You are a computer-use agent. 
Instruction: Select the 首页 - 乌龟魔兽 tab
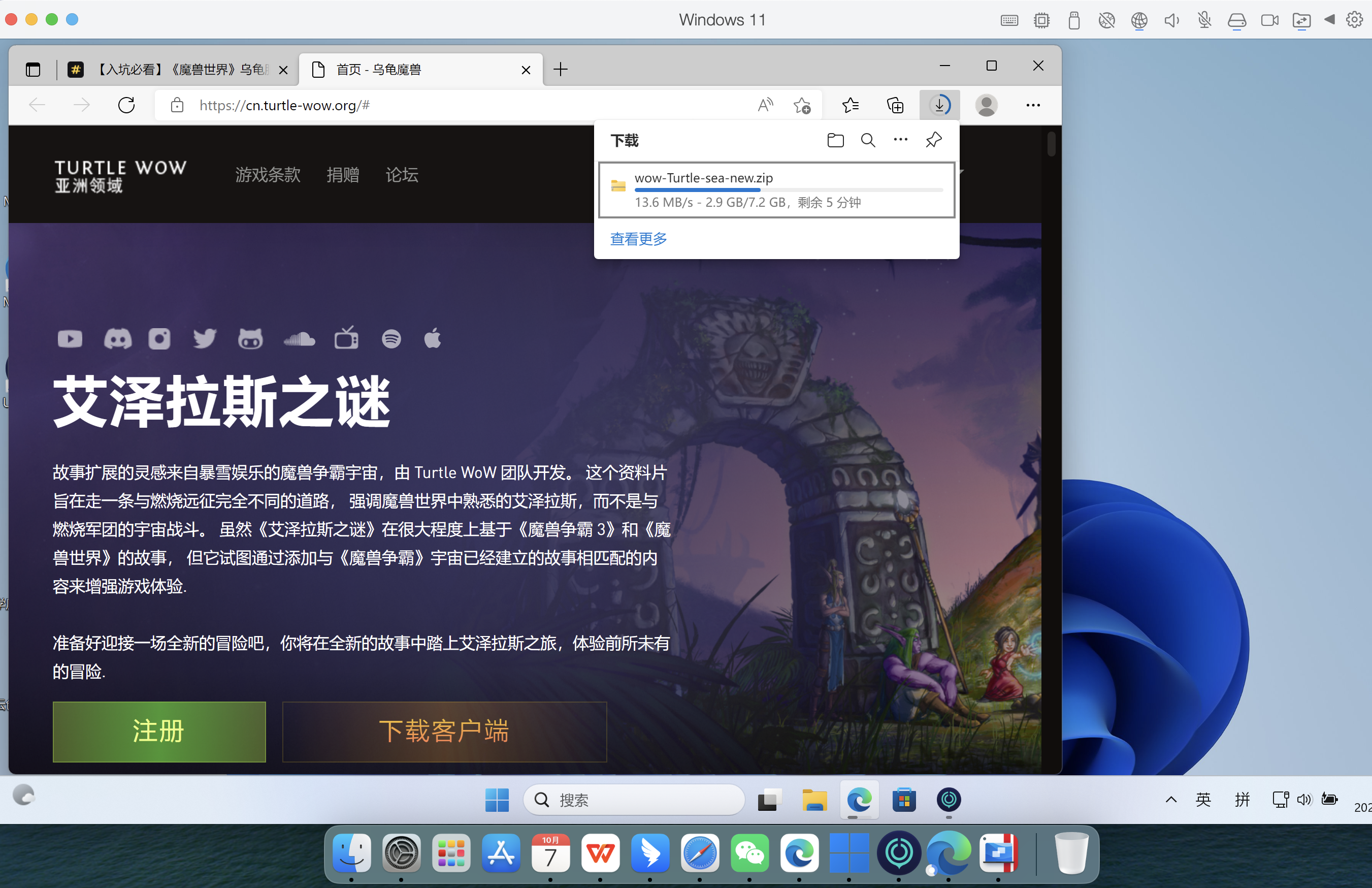420,70
